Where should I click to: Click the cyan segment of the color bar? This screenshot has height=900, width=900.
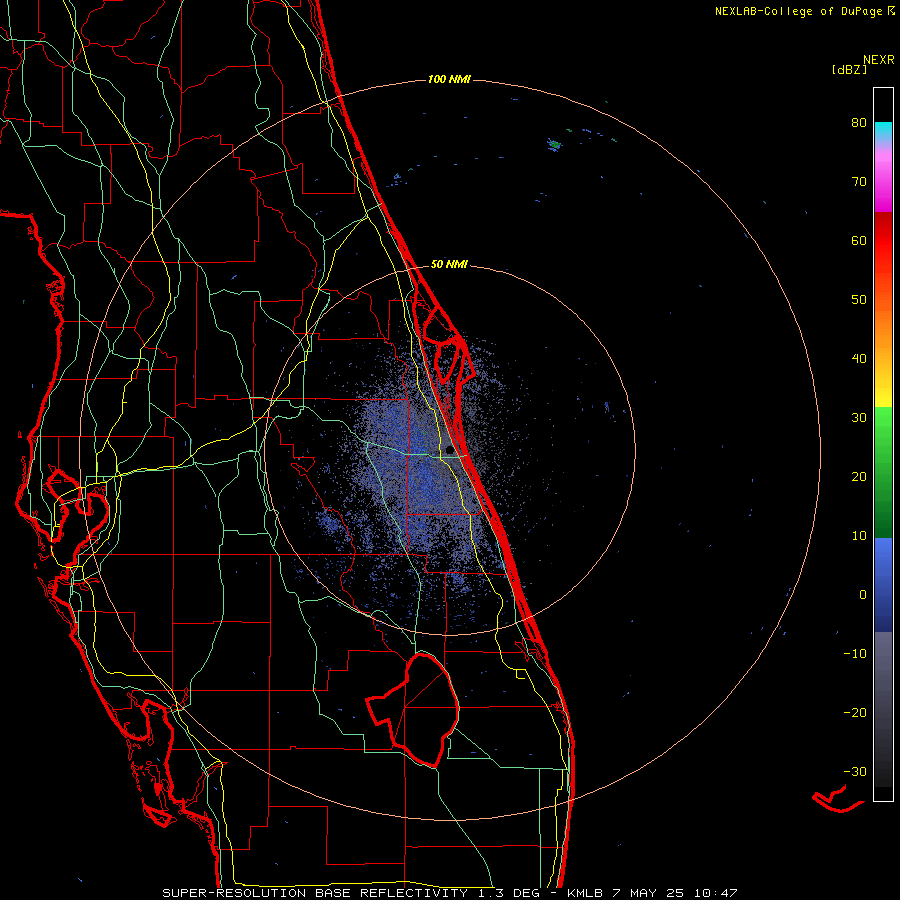pos(883,132)
